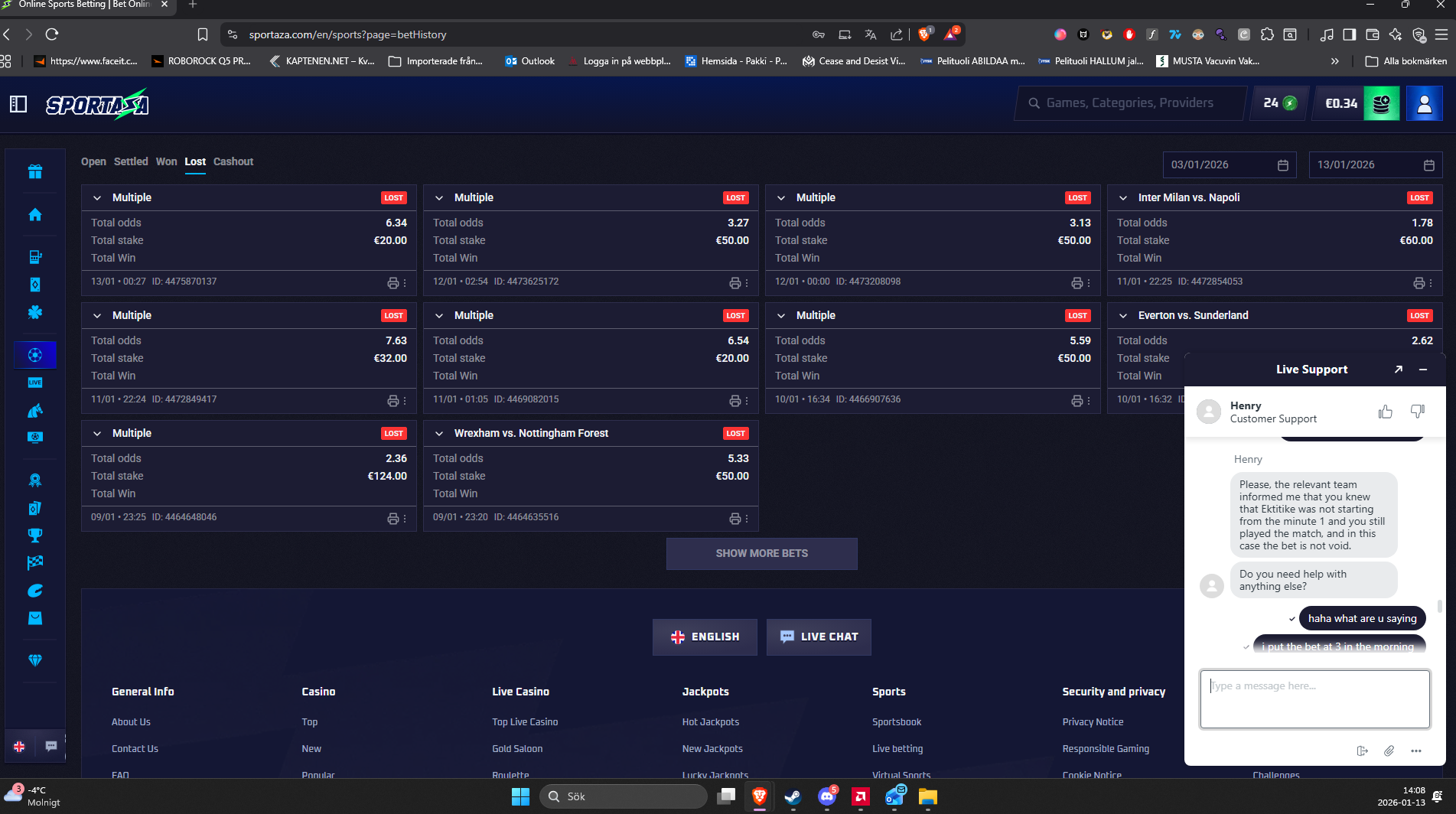Open chat more options ellipsis menu
Screen dimensions: 1456x814
[x=1416, y=751]
